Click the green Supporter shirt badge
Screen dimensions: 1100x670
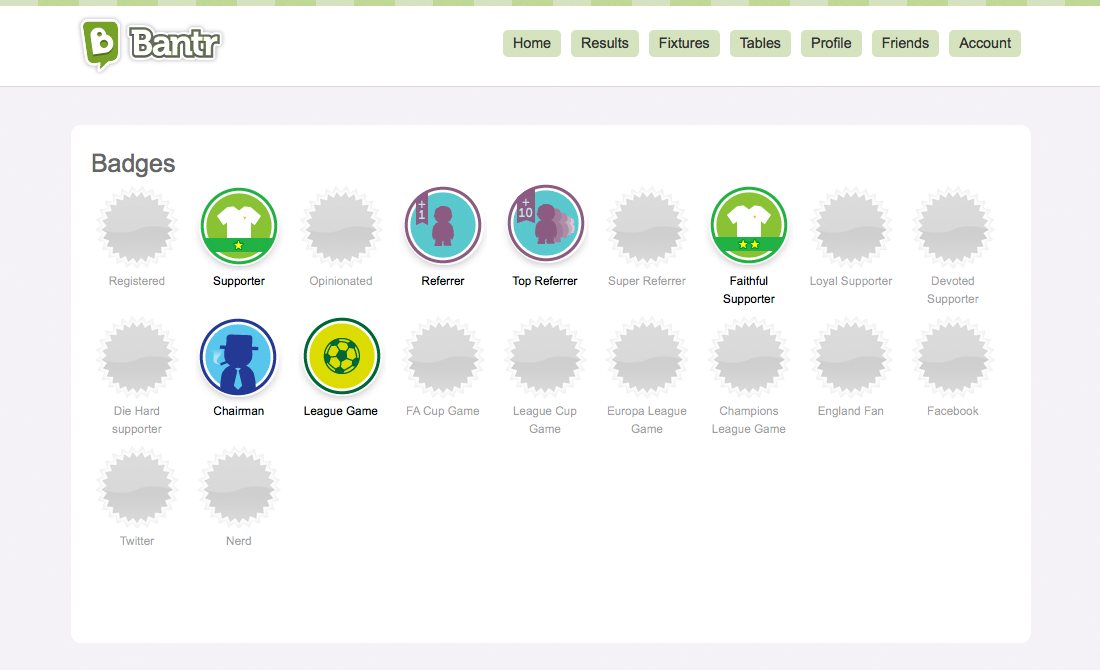coord(239,226)
